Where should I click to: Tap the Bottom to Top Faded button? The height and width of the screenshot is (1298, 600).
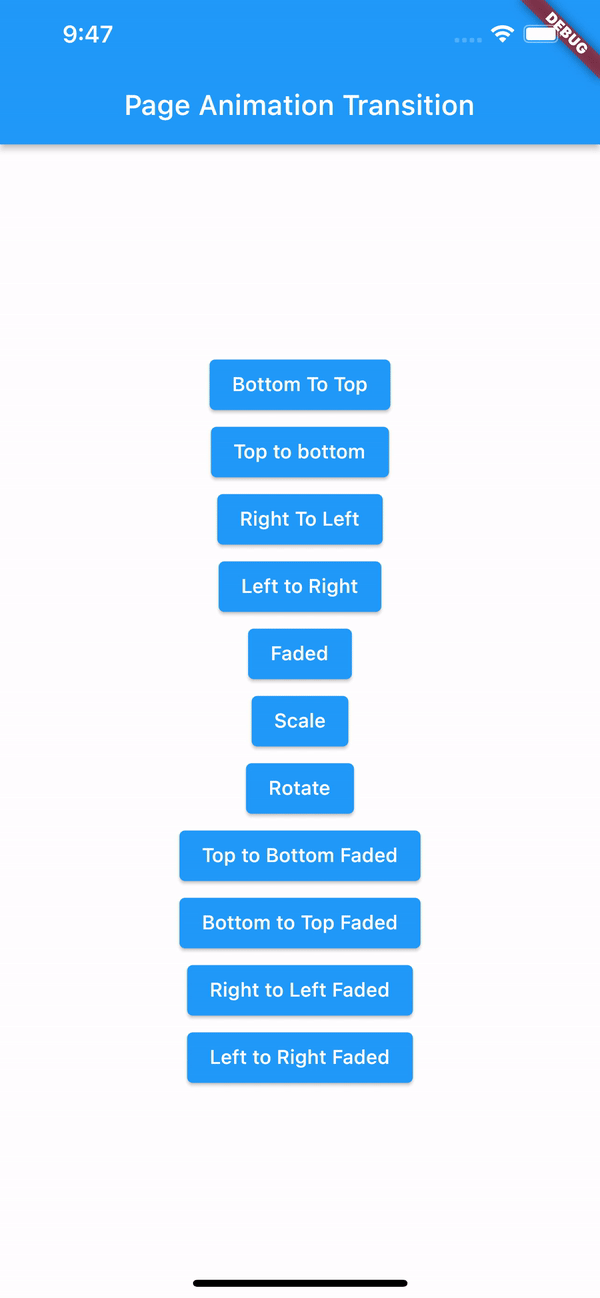[300, 923]
